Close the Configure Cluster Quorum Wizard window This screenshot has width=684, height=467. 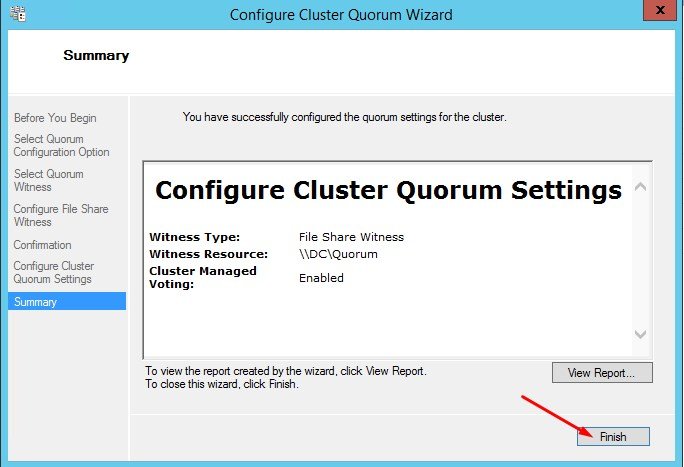click(x=660, y=10)
